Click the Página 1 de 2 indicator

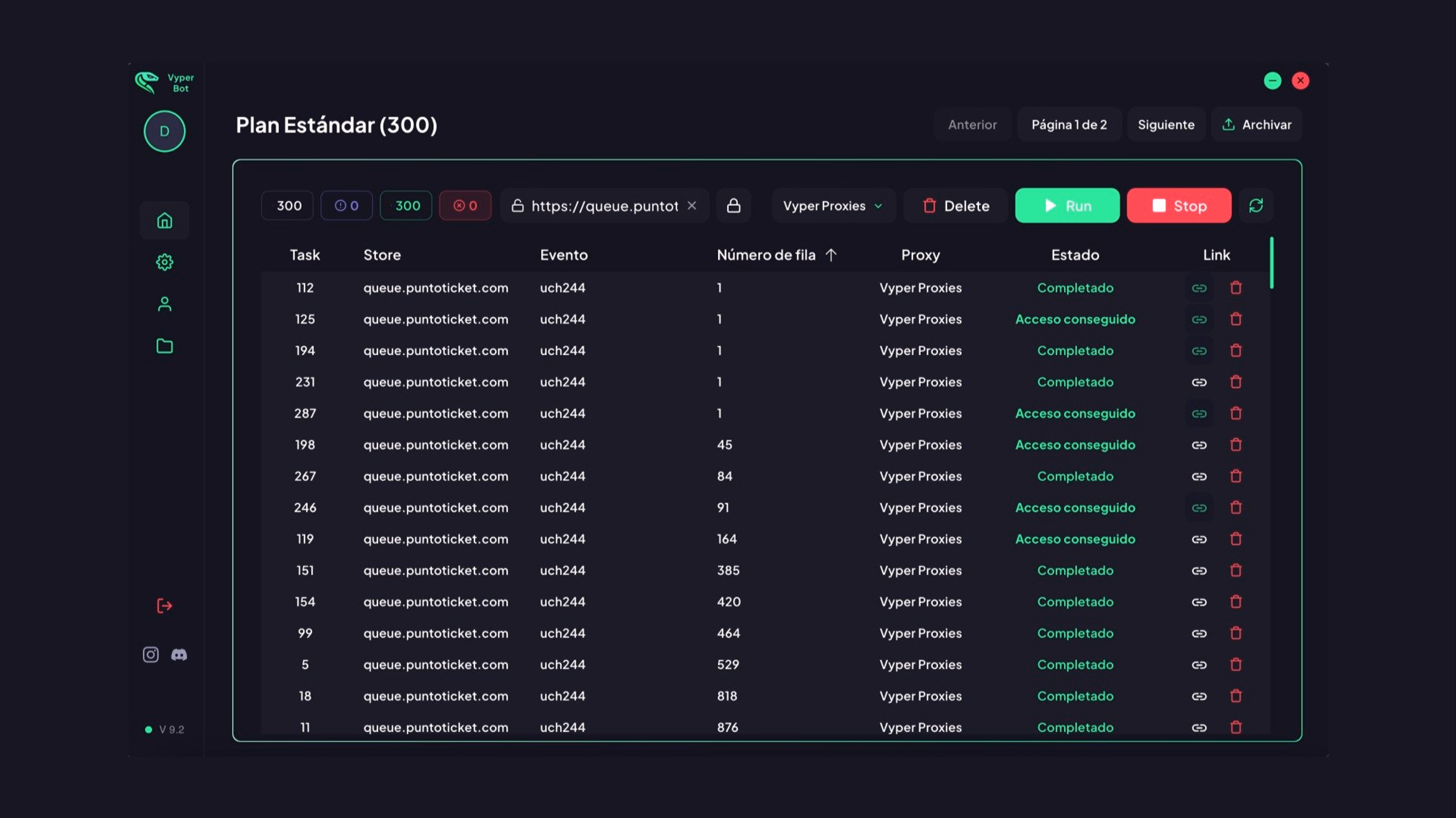coord(1069,124)
